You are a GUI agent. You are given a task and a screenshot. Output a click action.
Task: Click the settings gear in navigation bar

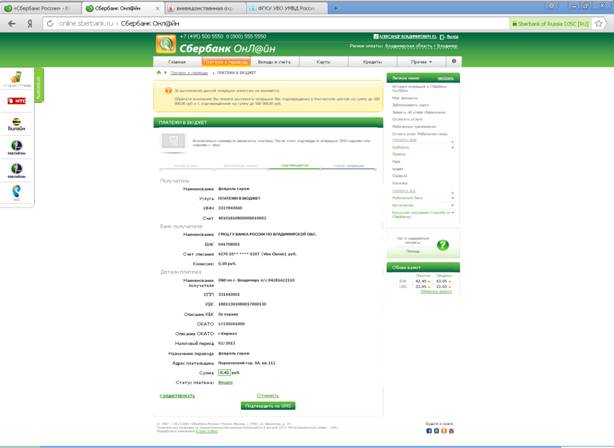(455, 62)
